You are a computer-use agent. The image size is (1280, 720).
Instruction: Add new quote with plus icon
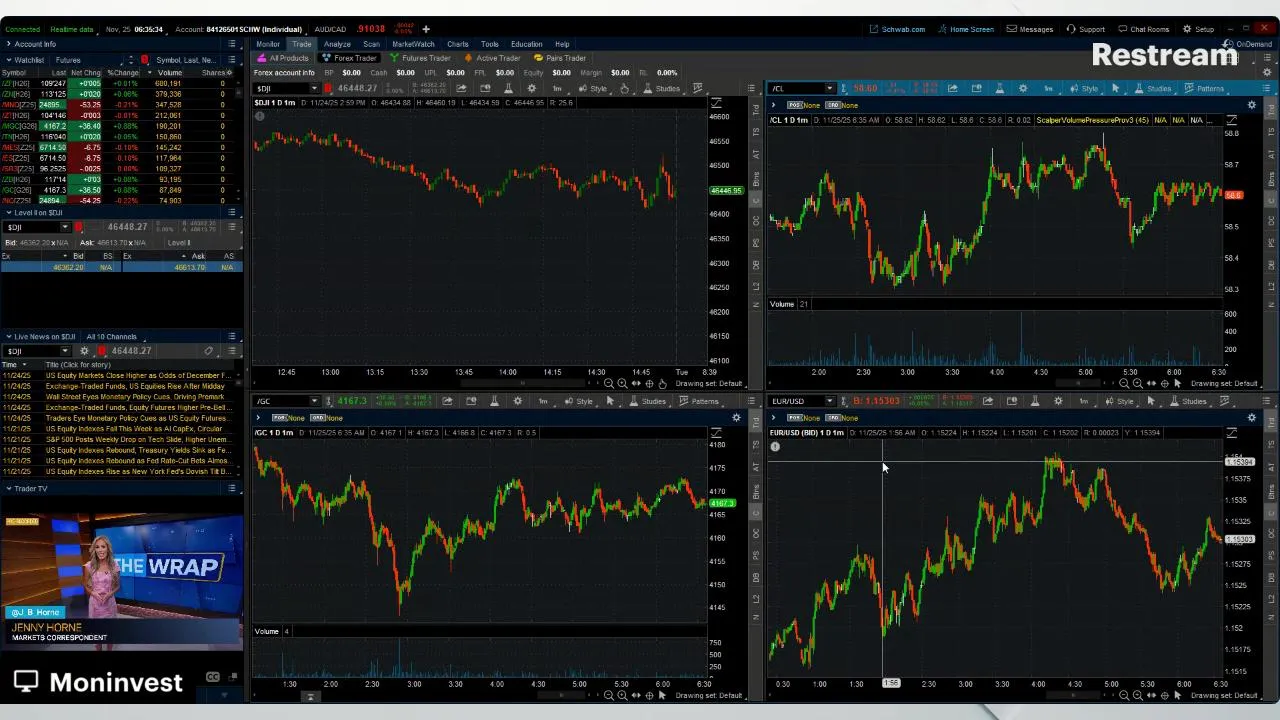425,29
